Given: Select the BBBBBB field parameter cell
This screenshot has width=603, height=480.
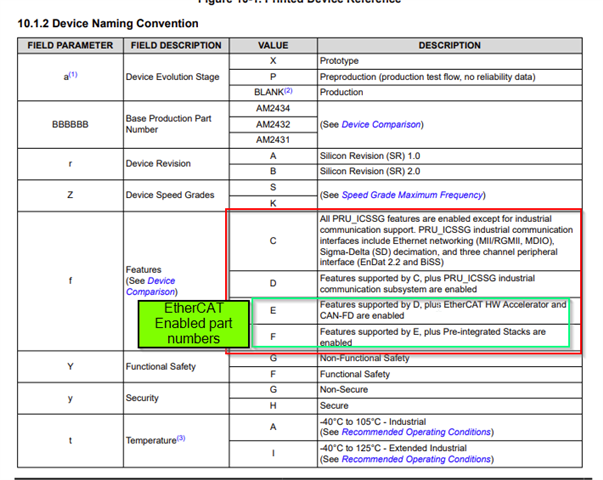Looking at the screenshot, I should click(70, 125).
